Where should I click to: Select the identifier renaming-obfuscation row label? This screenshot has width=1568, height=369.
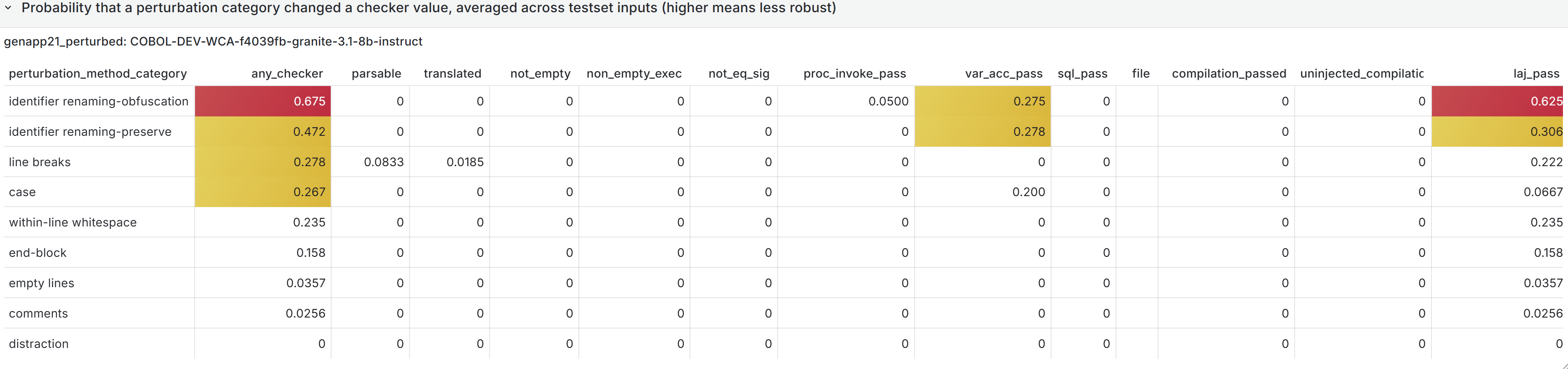coord(99,102)
